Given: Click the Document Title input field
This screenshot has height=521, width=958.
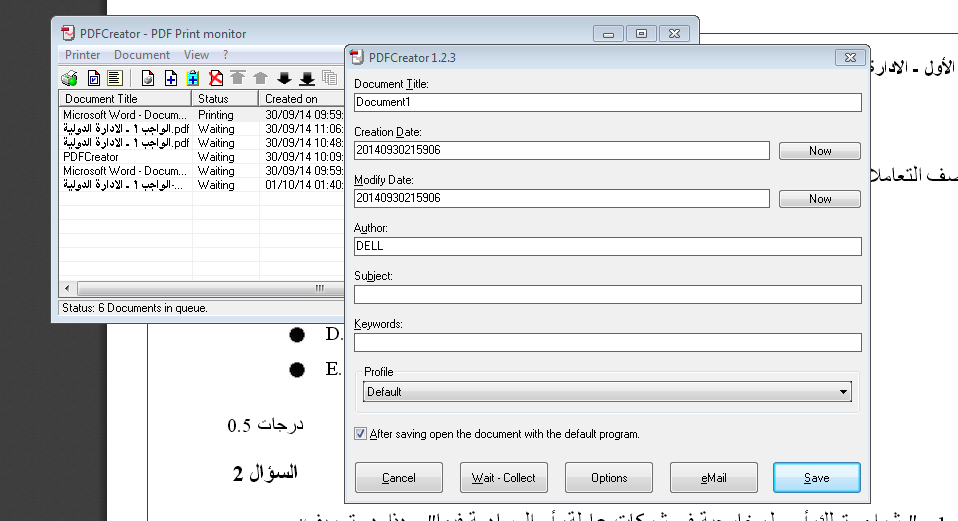Looking at the screenshot, I should (x=607, y=102).
